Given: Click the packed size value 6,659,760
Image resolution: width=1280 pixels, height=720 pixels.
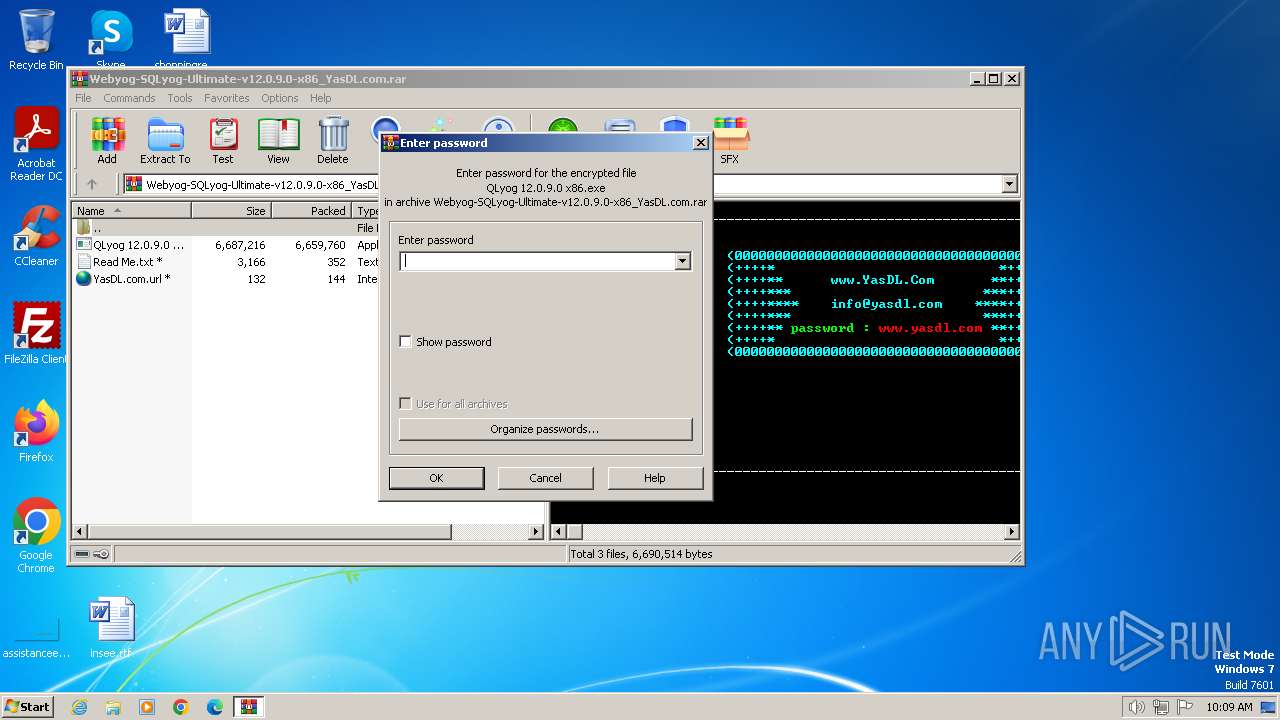Looking at the screenshot, I should point(320,245).
